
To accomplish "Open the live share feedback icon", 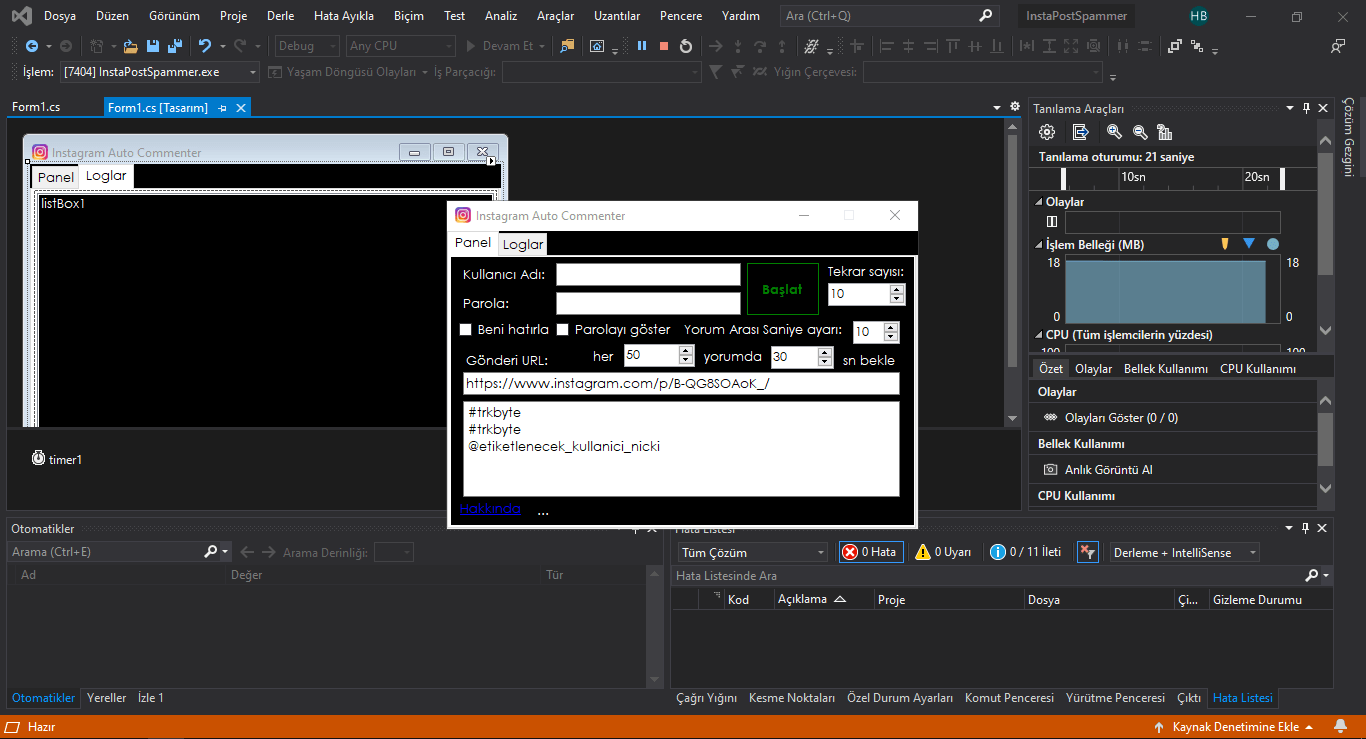I will [1338, 46].
